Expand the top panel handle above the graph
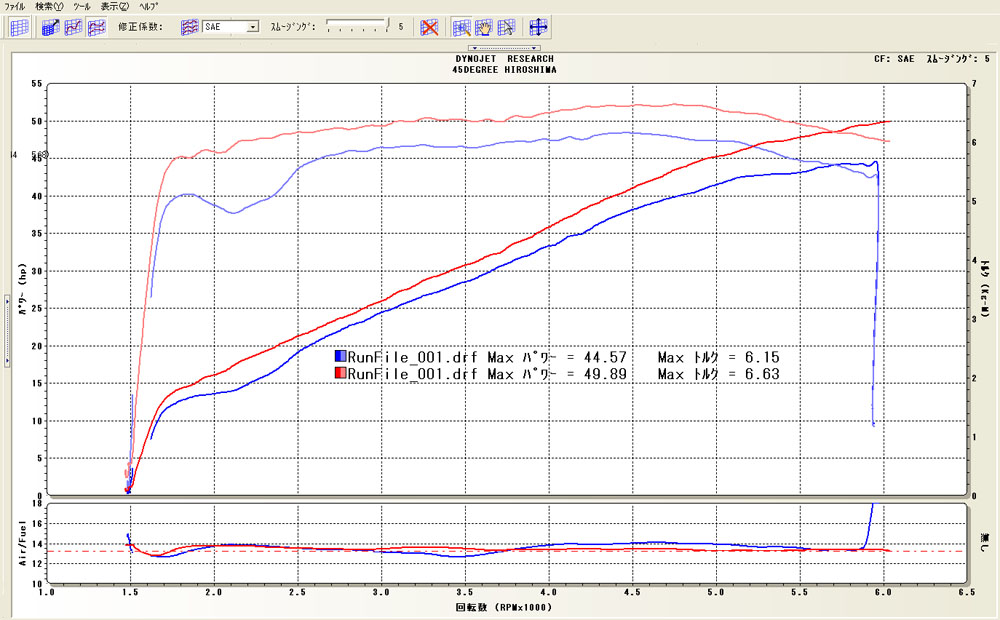Viewport: 1000px width, 620px height. [x=505, y=47]
